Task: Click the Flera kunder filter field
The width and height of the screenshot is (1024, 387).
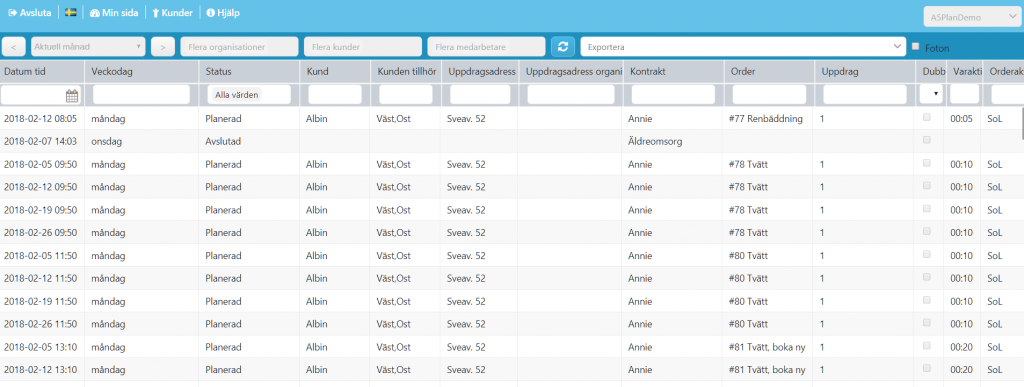Action: [362, 47]
